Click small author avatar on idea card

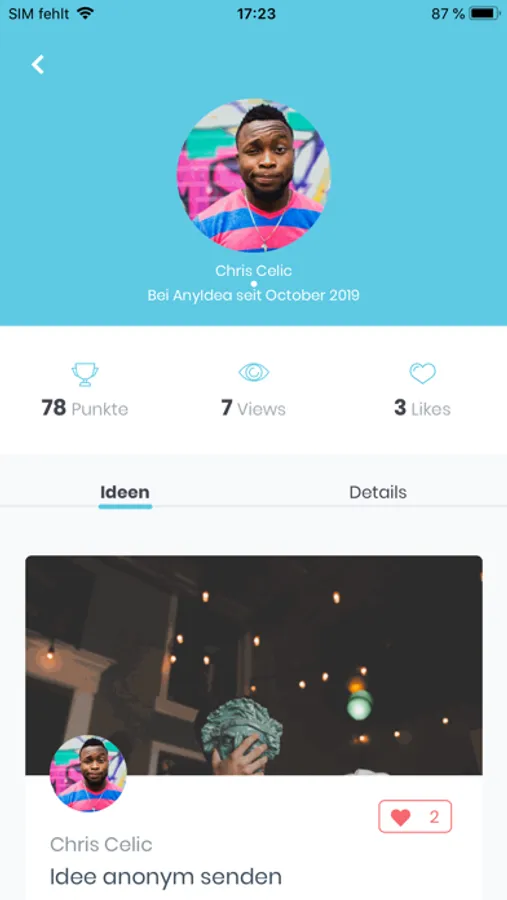click(88, 773)
